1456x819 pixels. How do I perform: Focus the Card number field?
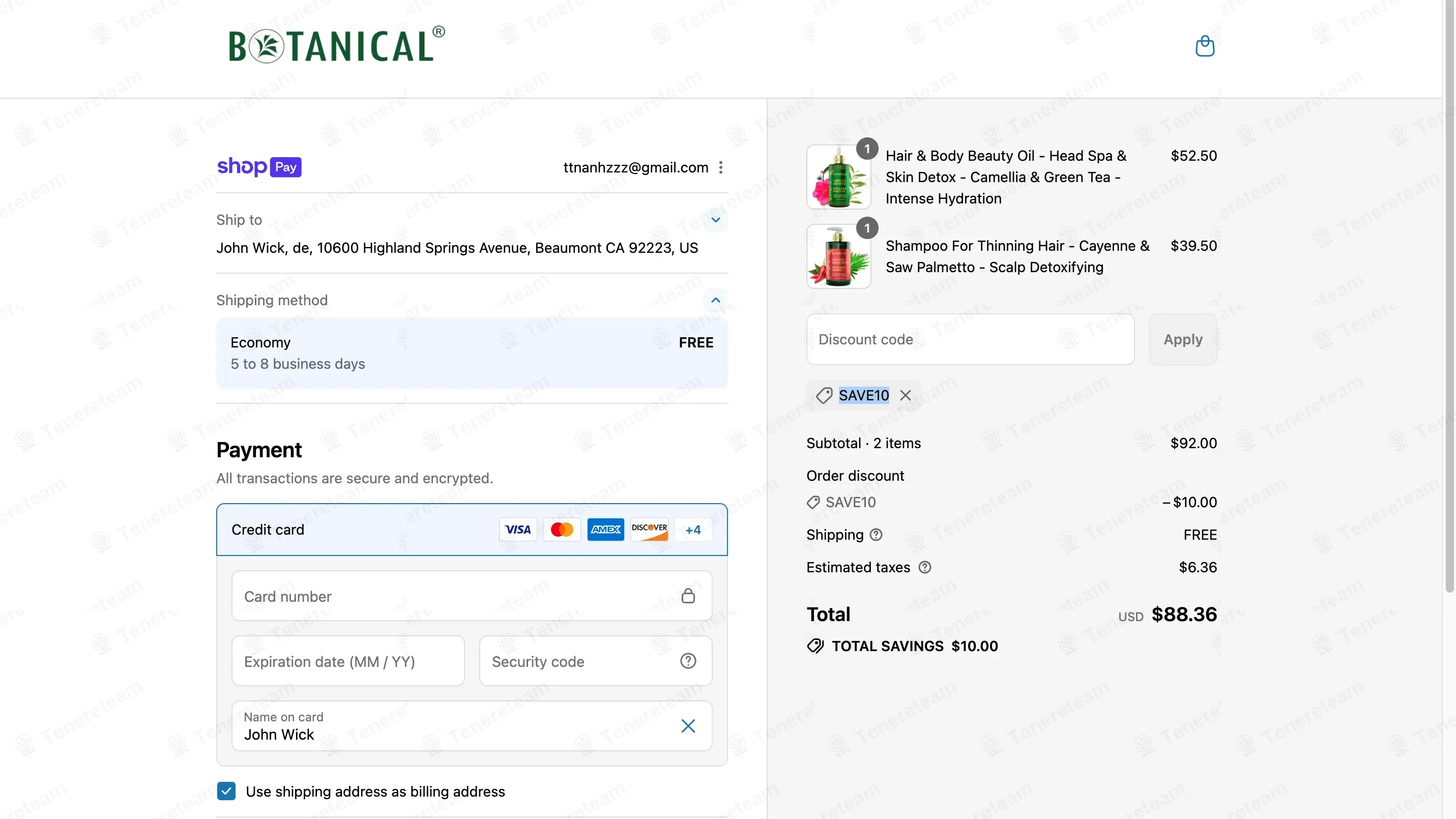472,596
